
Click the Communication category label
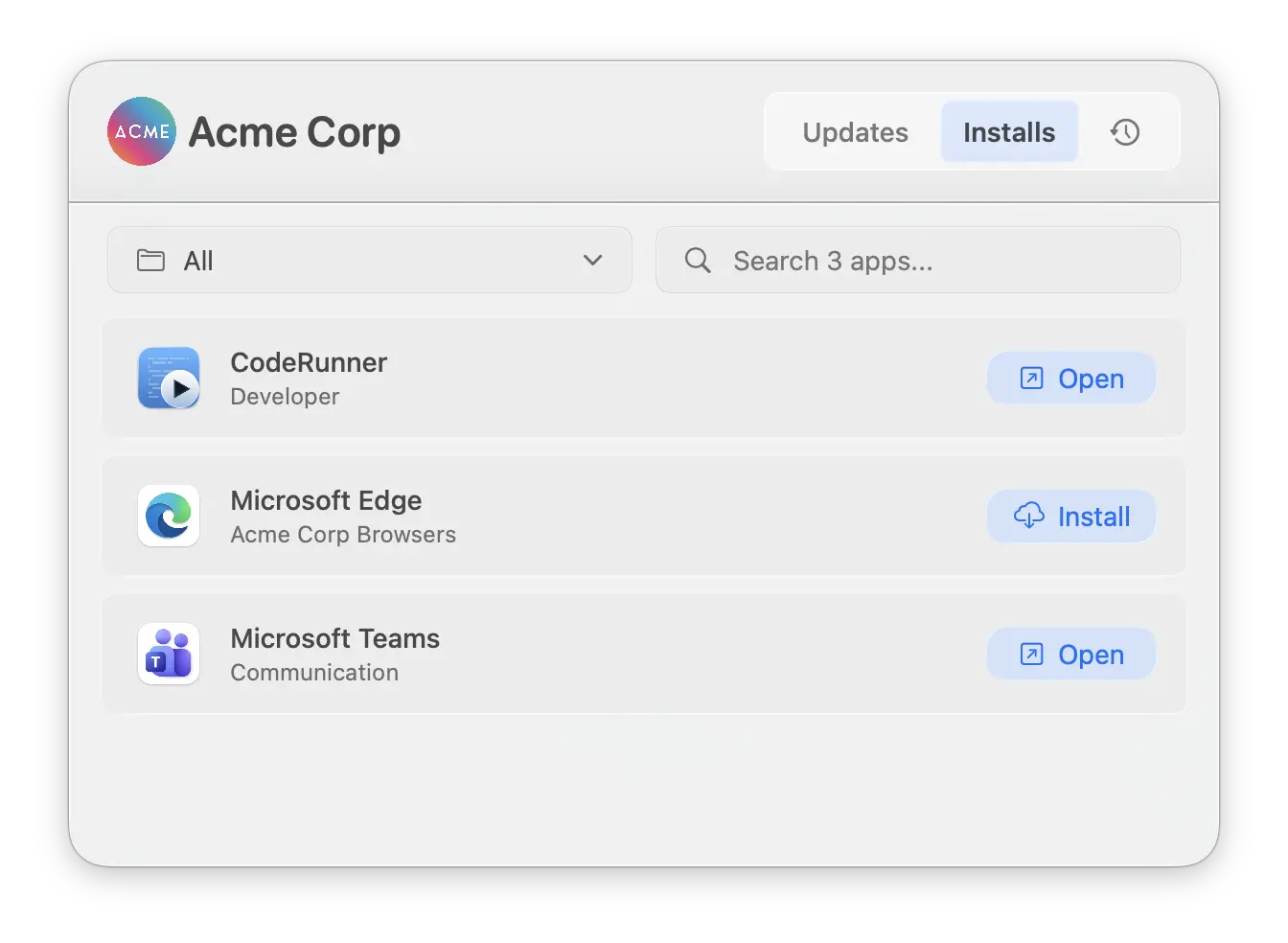314,673
